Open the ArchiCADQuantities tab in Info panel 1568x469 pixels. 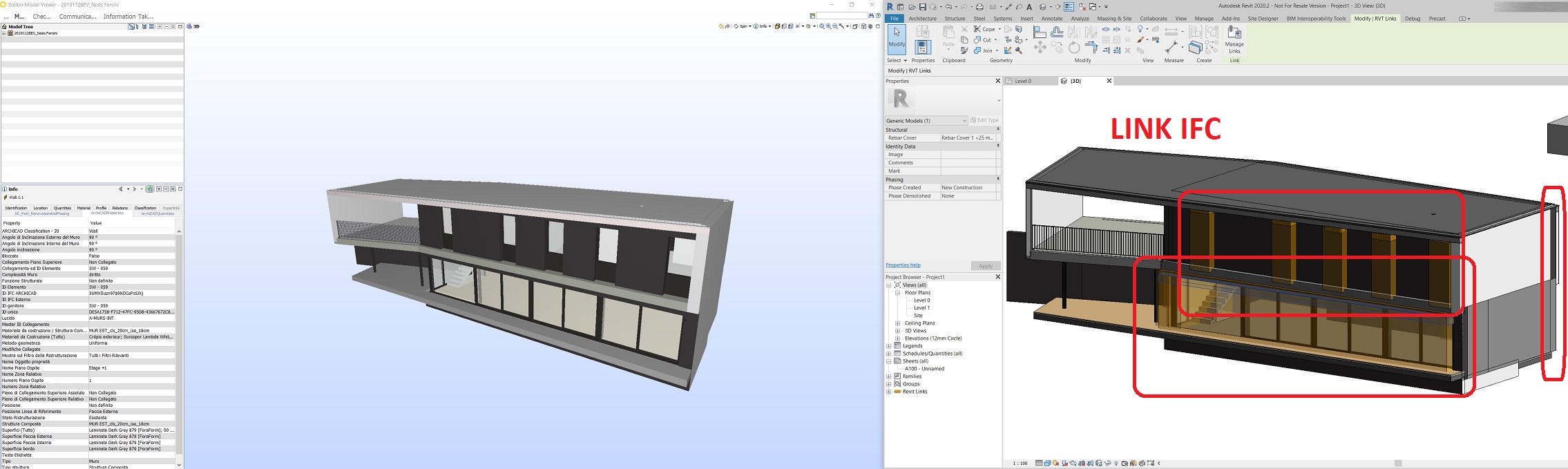(x=157, y=213)
